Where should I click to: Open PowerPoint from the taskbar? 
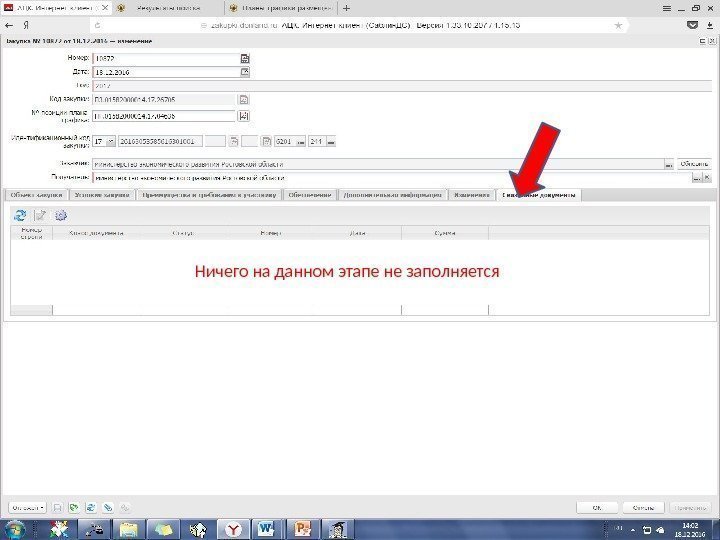click(x=302, y=530)
